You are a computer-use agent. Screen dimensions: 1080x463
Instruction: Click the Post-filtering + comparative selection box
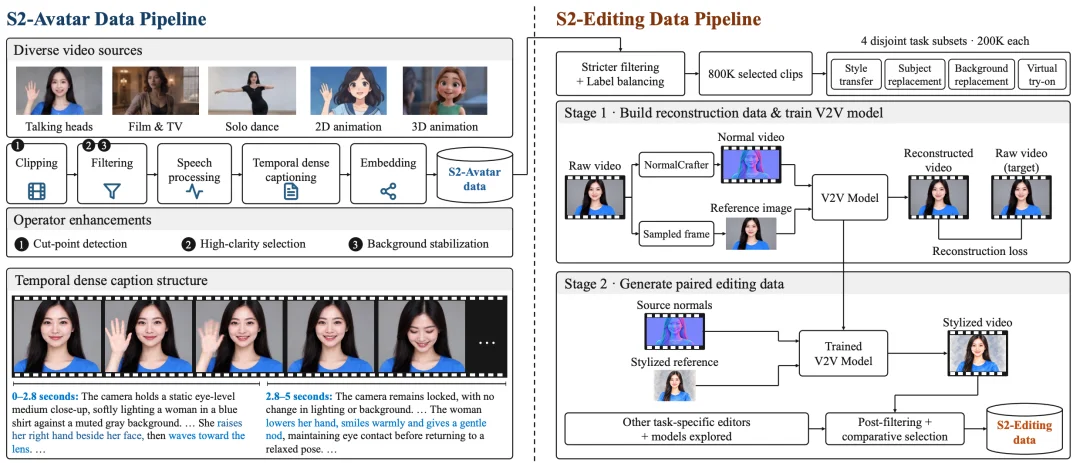pos(894,429)
